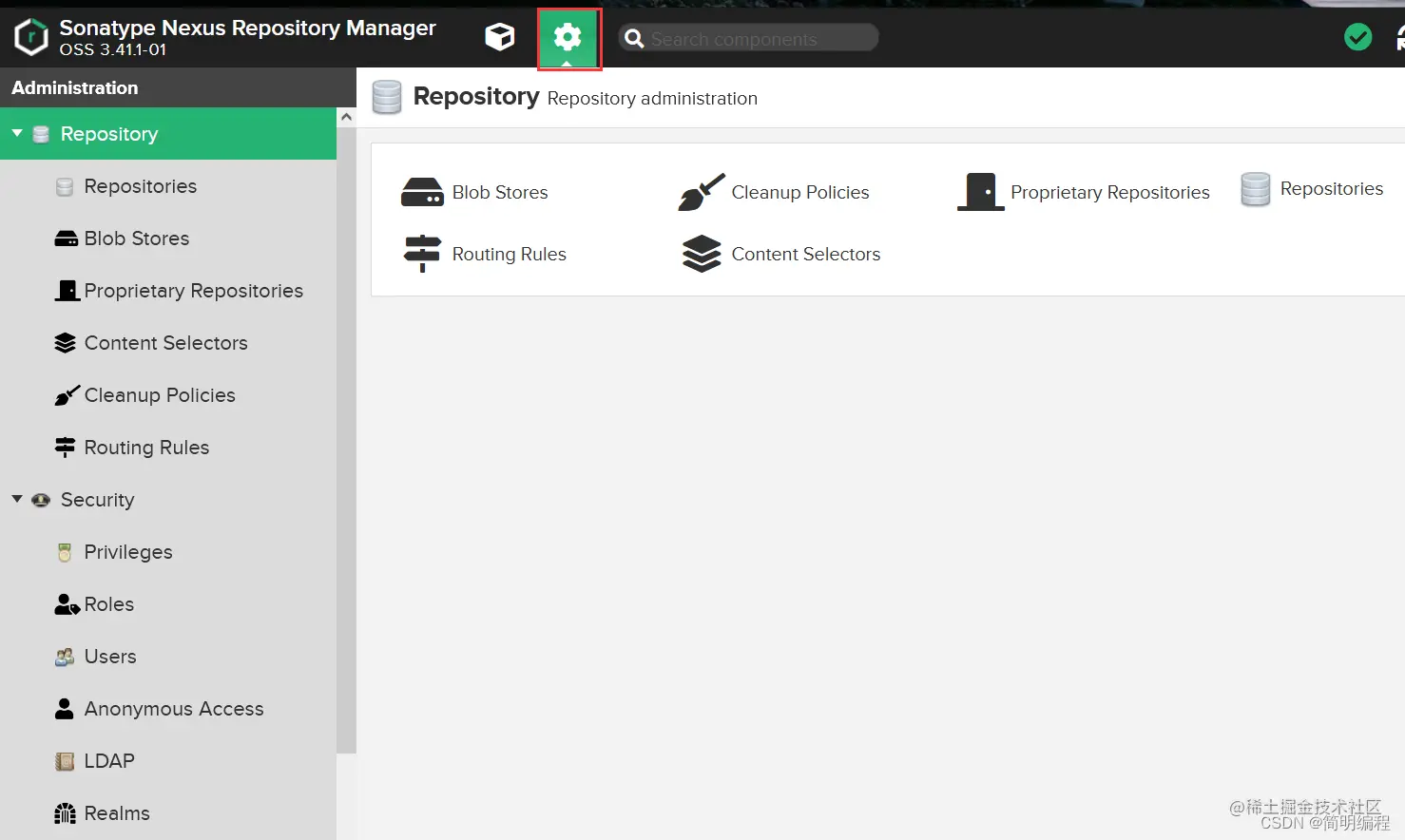Open Repositories in the sidebar

(168, 186)
